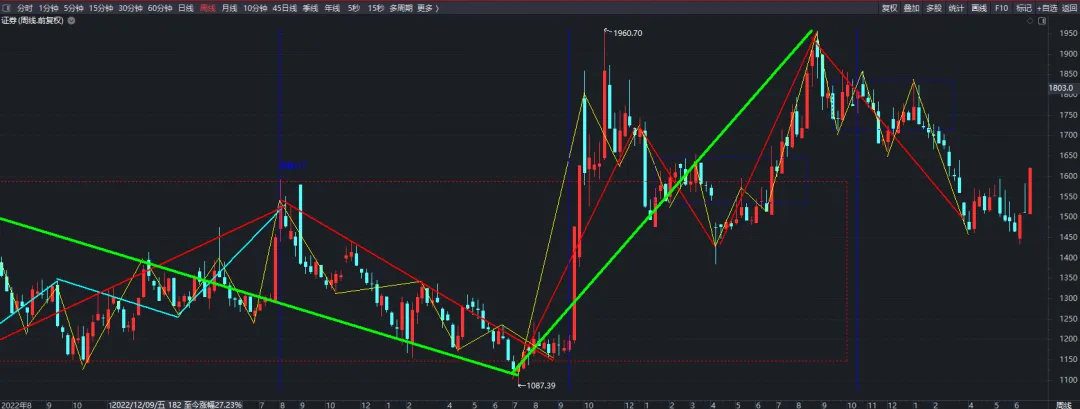Click the 复权 adjustment button
Image resolution: width=1080 pixels, height=409 pixels.
click(889, 8)
